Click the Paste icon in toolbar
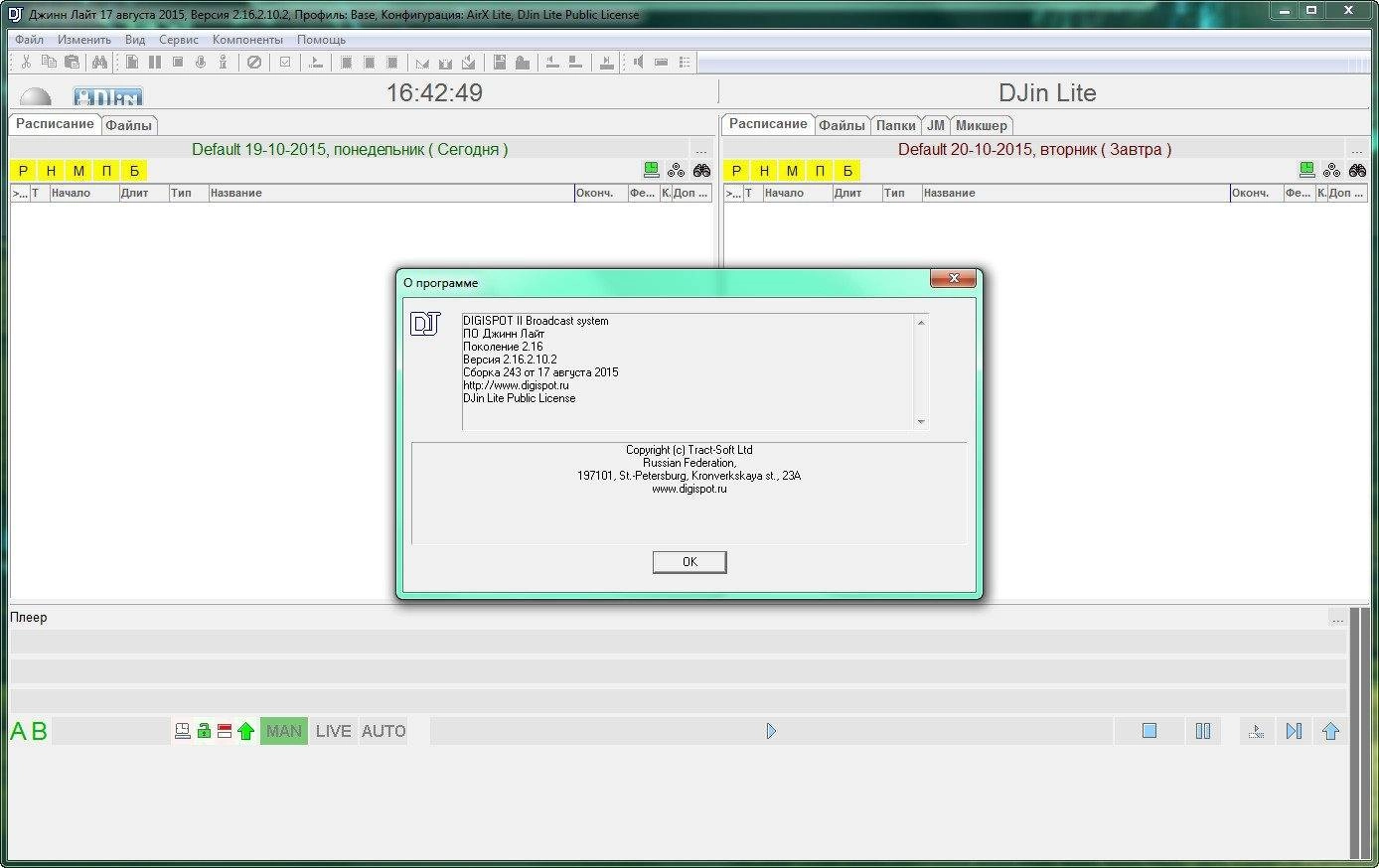 tap(72, 62)
